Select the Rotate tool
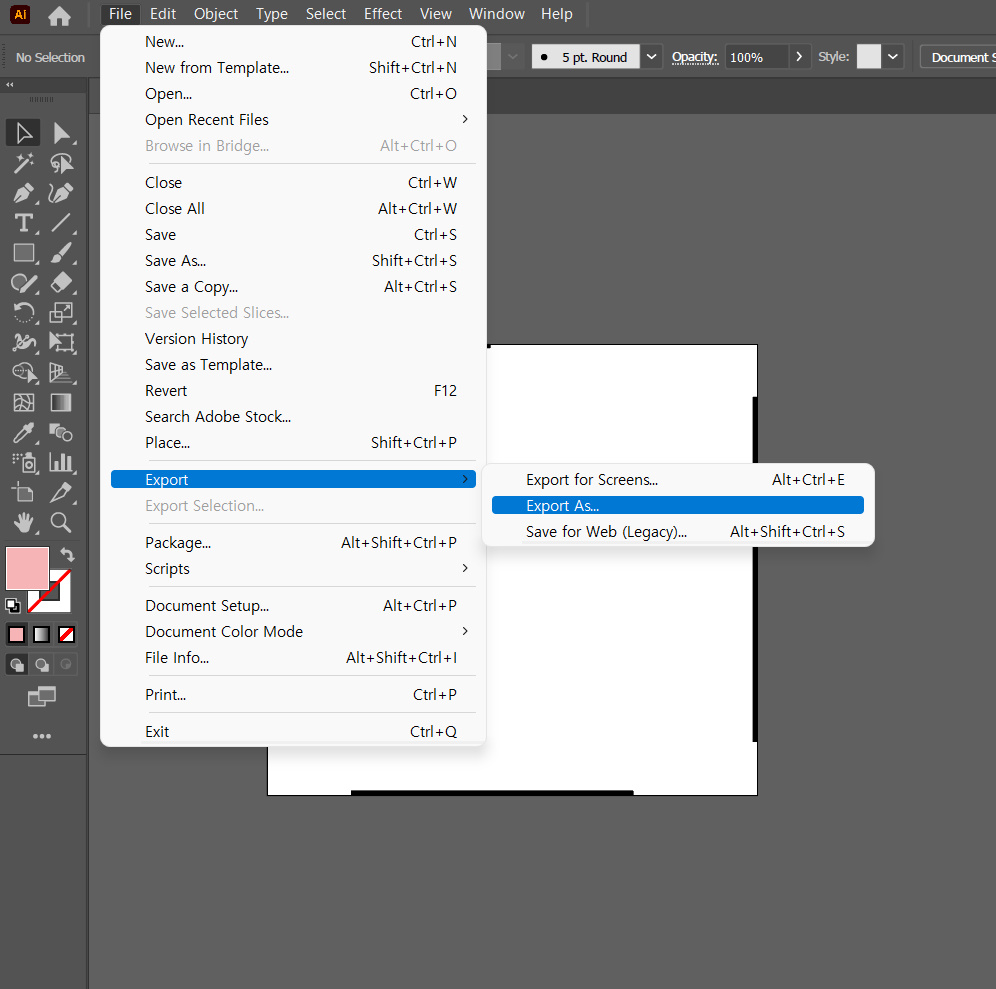The height and width of the screenshot is (989, 996). (24, 313)
